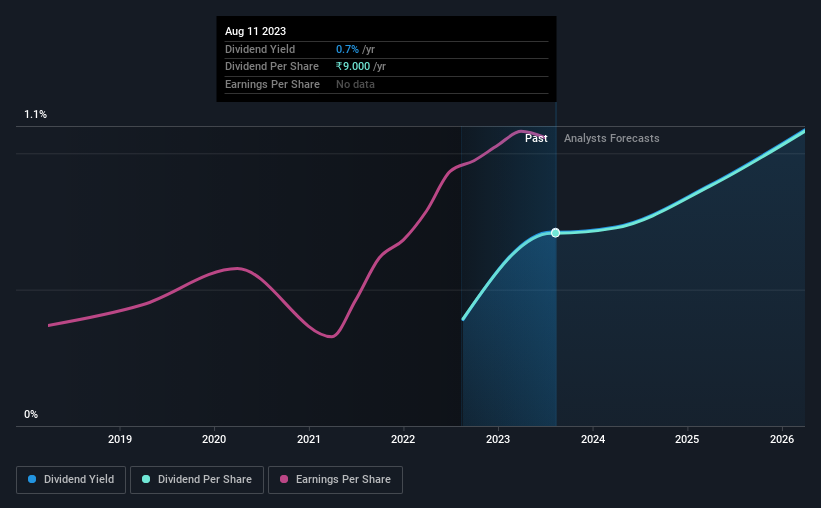
Task: Click the 0.7% dividend yield tooltip value
Action: [x=347, y=49]
